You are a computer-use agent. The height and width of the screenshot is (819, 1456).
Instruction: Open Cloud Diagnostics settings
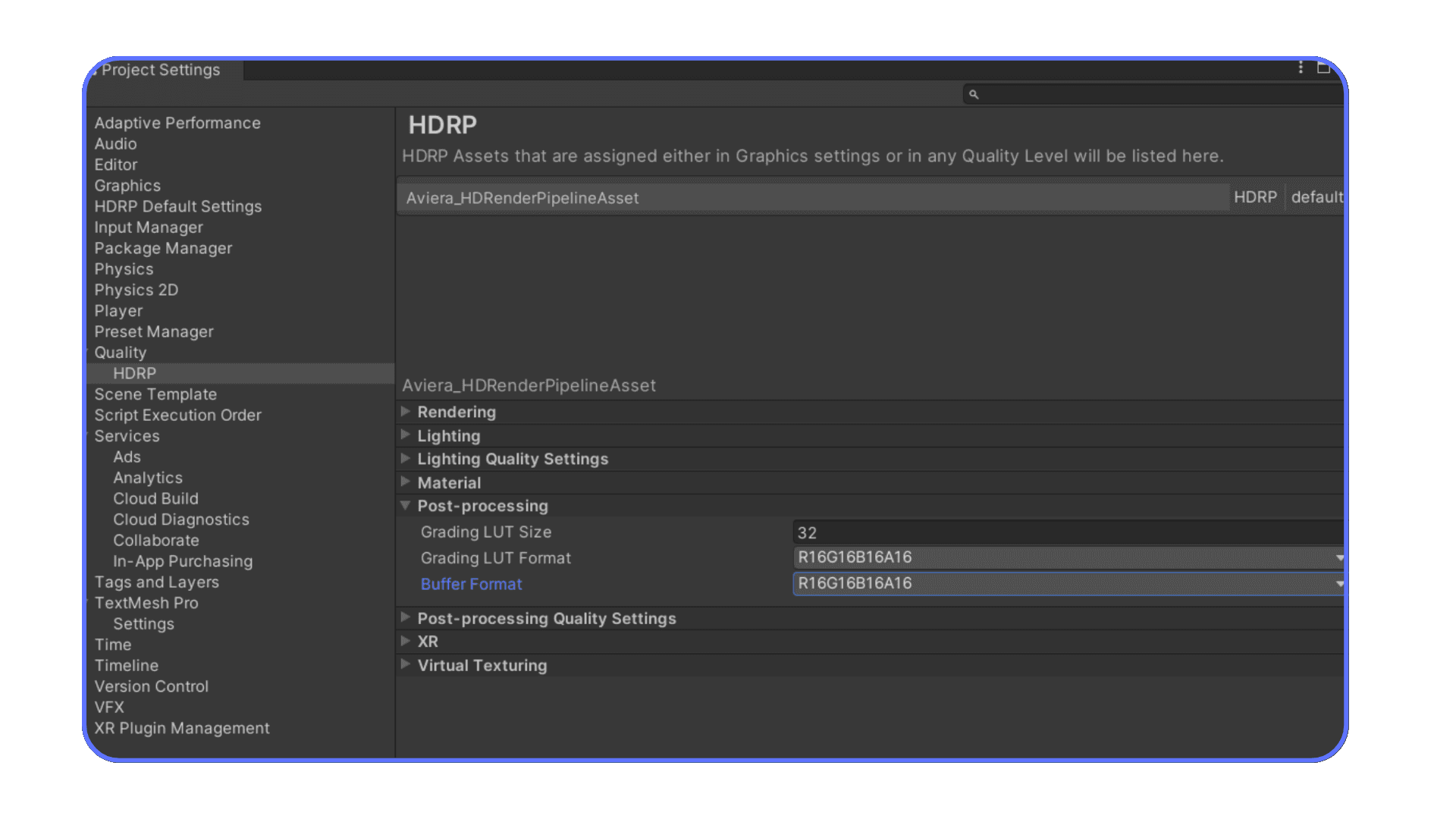(x=181, y=519)
